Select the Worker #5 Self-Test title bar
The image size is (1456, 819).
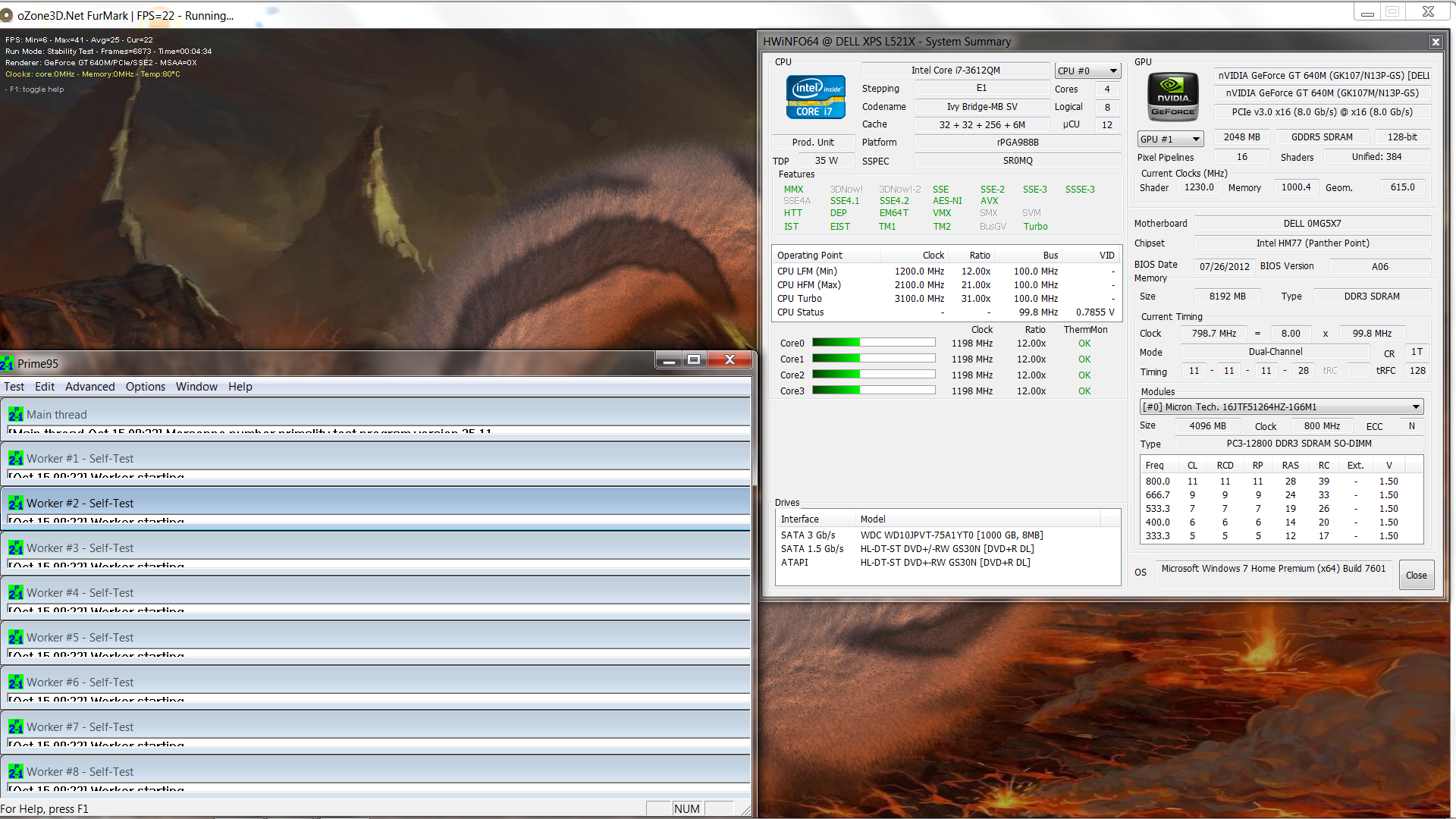[x=377, y=637]
